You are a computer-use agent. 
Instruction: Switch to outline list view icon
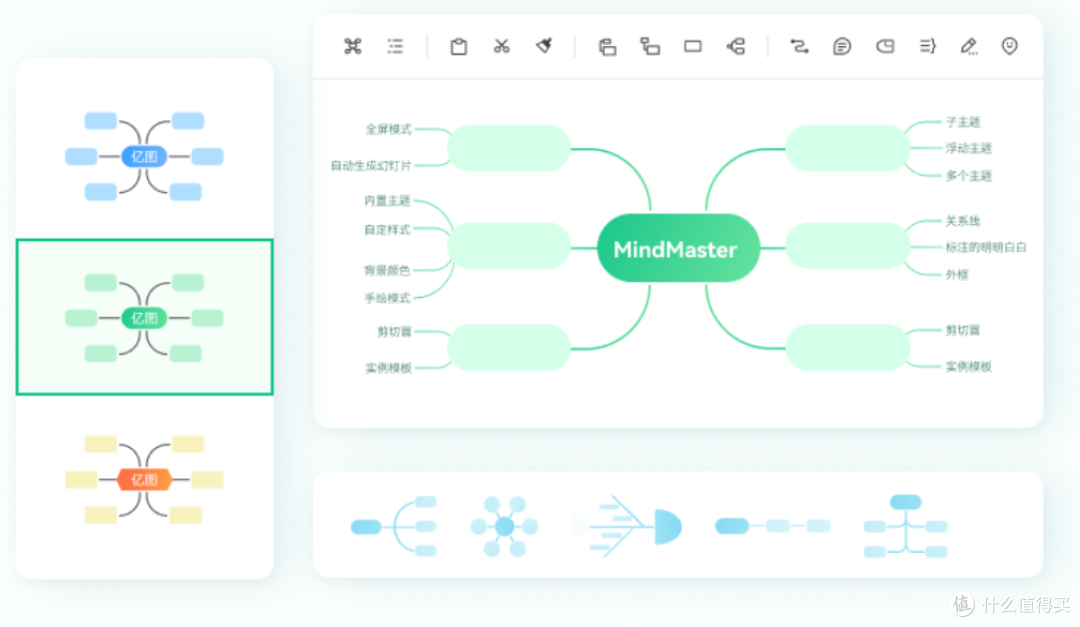[395, 46]
